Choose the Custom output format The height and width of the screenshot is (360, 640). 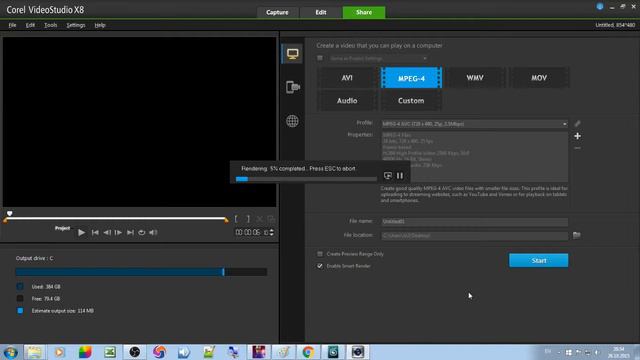tap(411, 100)
